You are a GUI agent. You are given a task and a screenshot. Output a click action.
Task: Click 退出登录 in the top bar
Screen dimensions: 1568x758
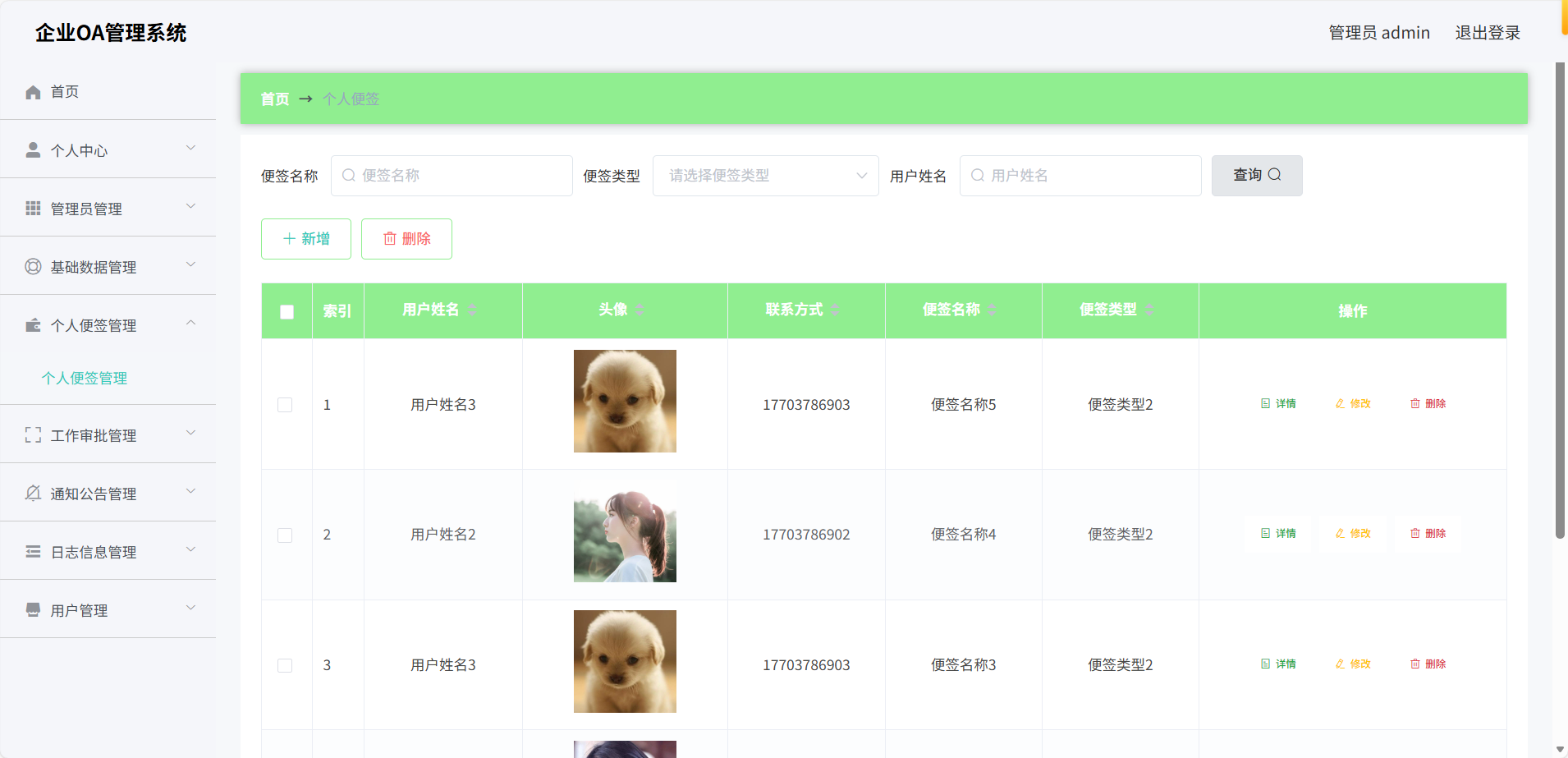tap(1488, 33)
